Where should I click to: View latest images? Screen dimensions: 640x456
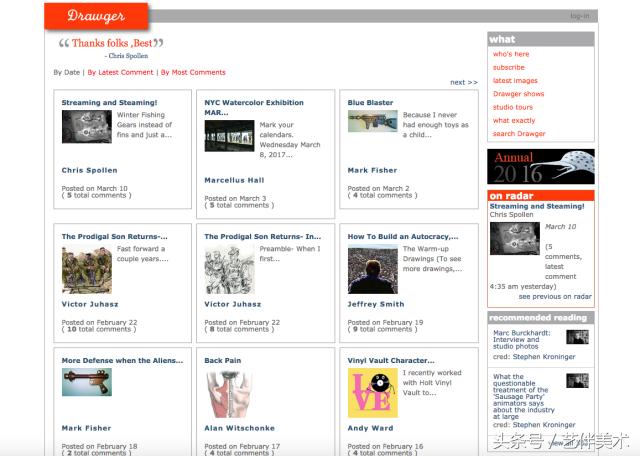click(x=515, y=80)
